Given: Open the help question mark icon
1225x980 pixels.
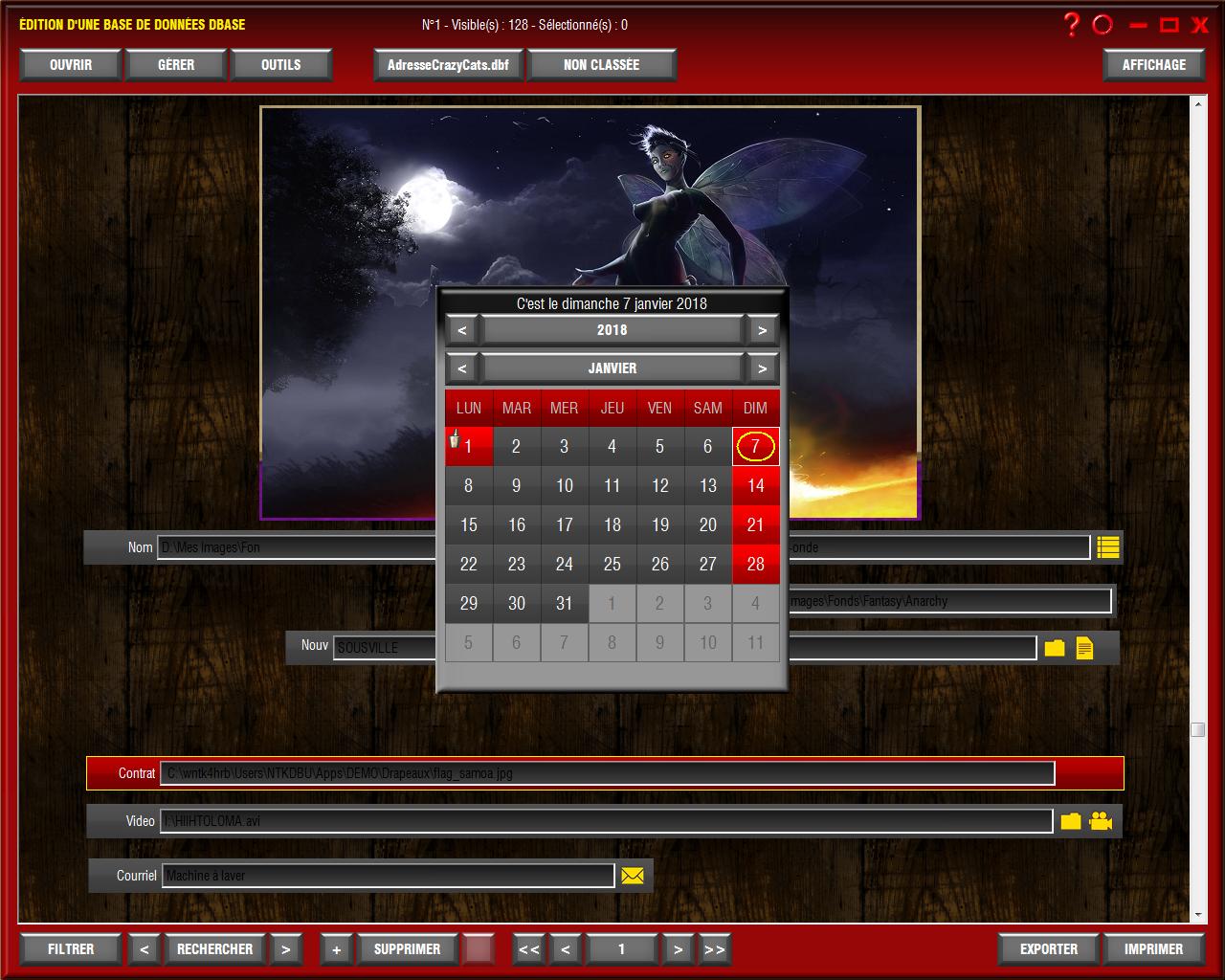Looking at the screenshot, I should coord(1072,25).
